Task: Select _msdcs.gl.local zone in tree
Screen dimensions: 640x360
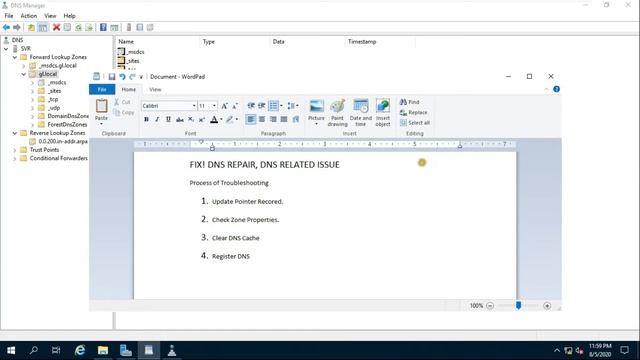Action: coord(58,66)
